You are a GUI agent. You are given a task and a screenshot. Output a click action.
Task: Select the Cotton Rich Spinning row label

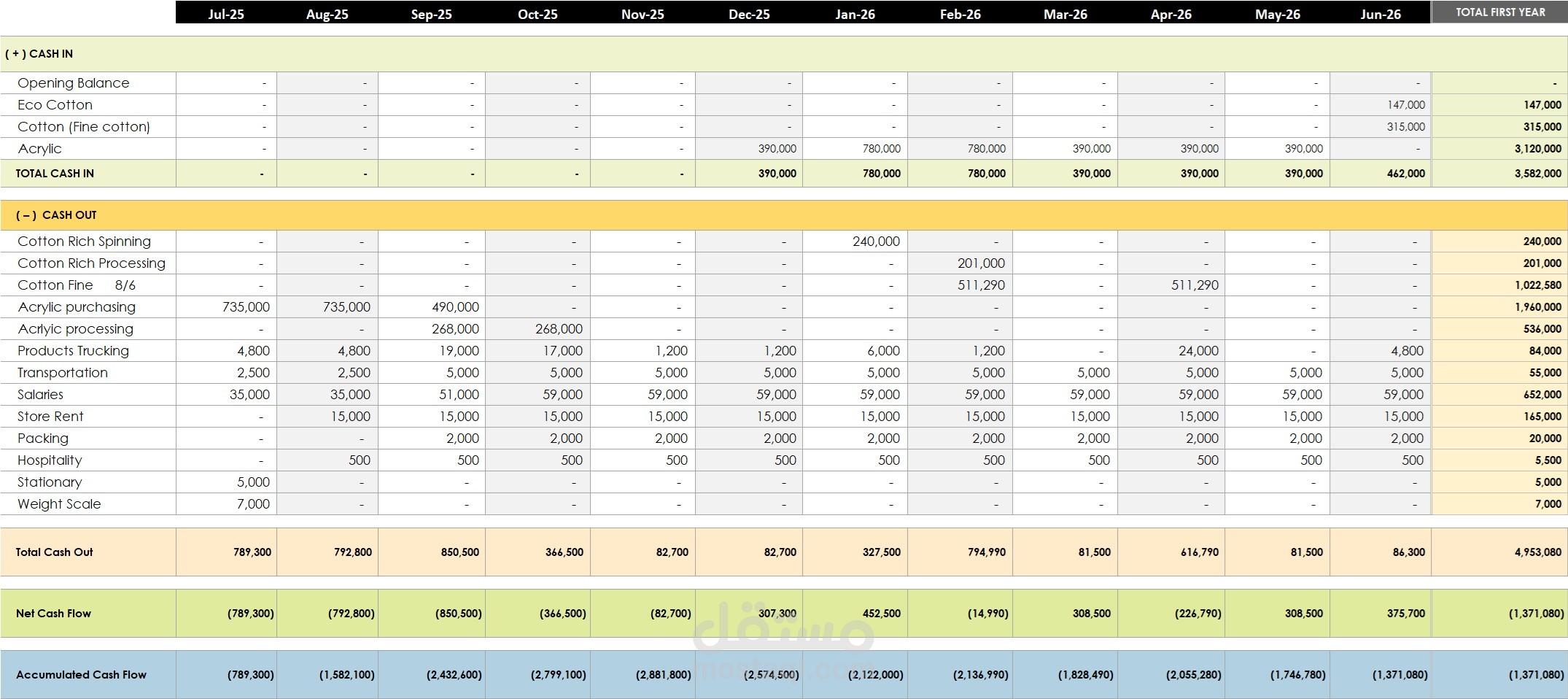click(84, 242)
